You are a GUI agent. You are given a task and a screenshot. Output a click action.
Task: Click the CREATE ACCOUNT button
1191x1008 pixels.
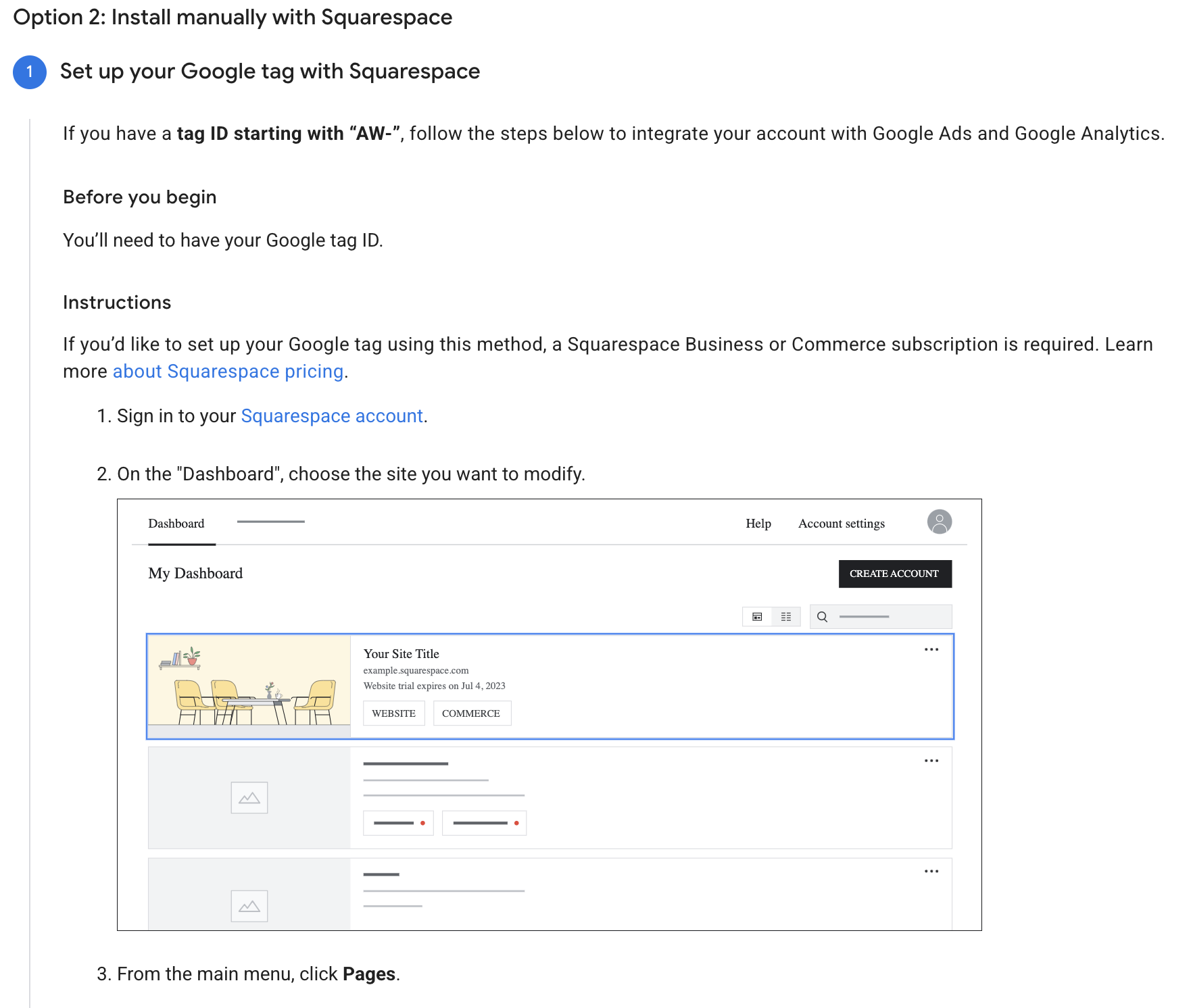[x=895, y=574]
